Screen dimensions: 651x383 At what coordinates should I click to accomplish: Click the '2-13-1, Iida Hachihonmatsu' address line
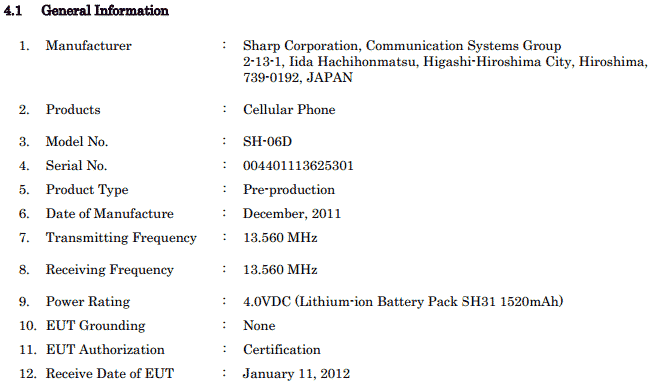coord(445,61)
